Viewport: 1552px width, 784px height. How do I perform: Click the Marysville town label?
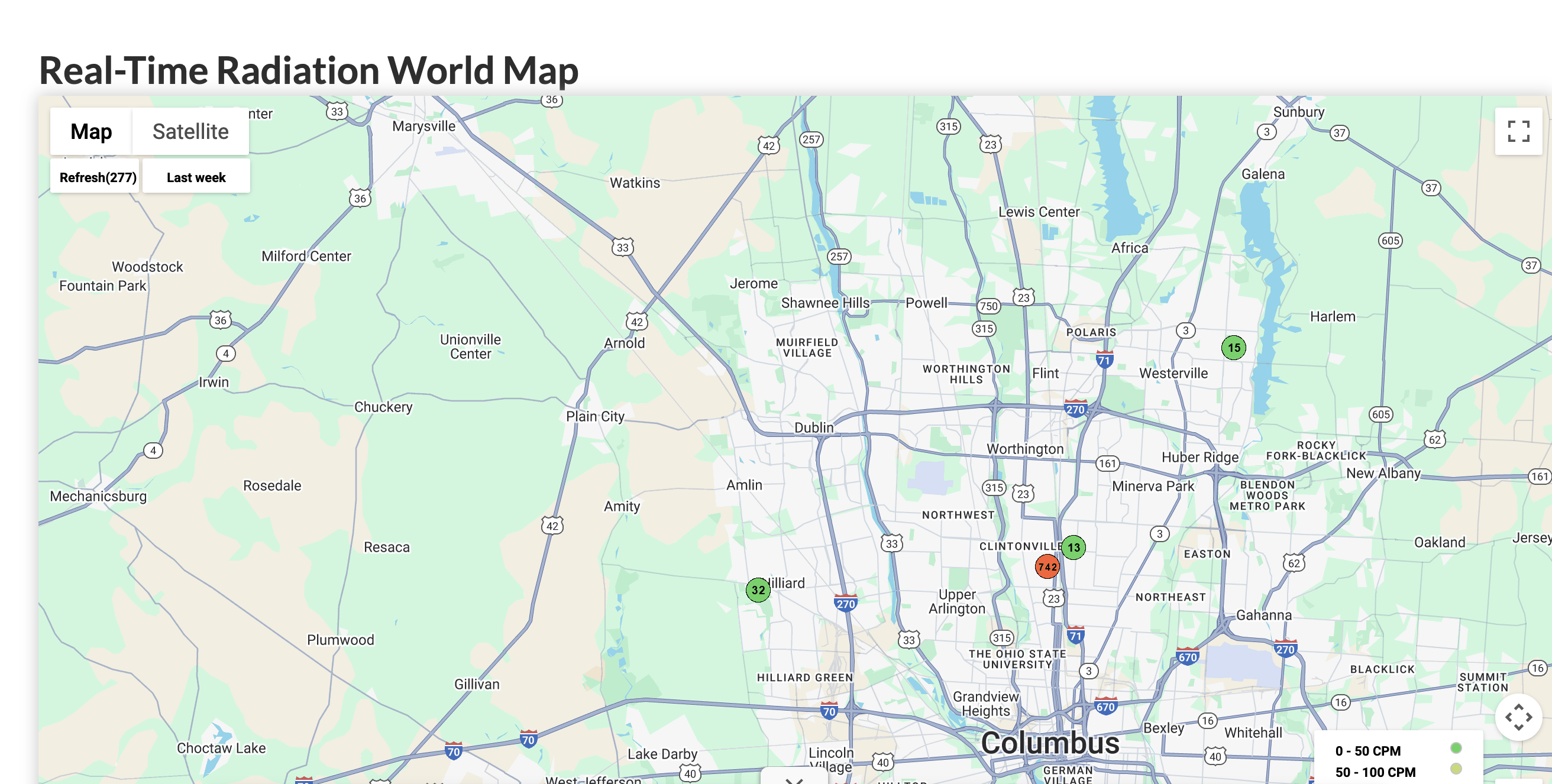(423, 126)
